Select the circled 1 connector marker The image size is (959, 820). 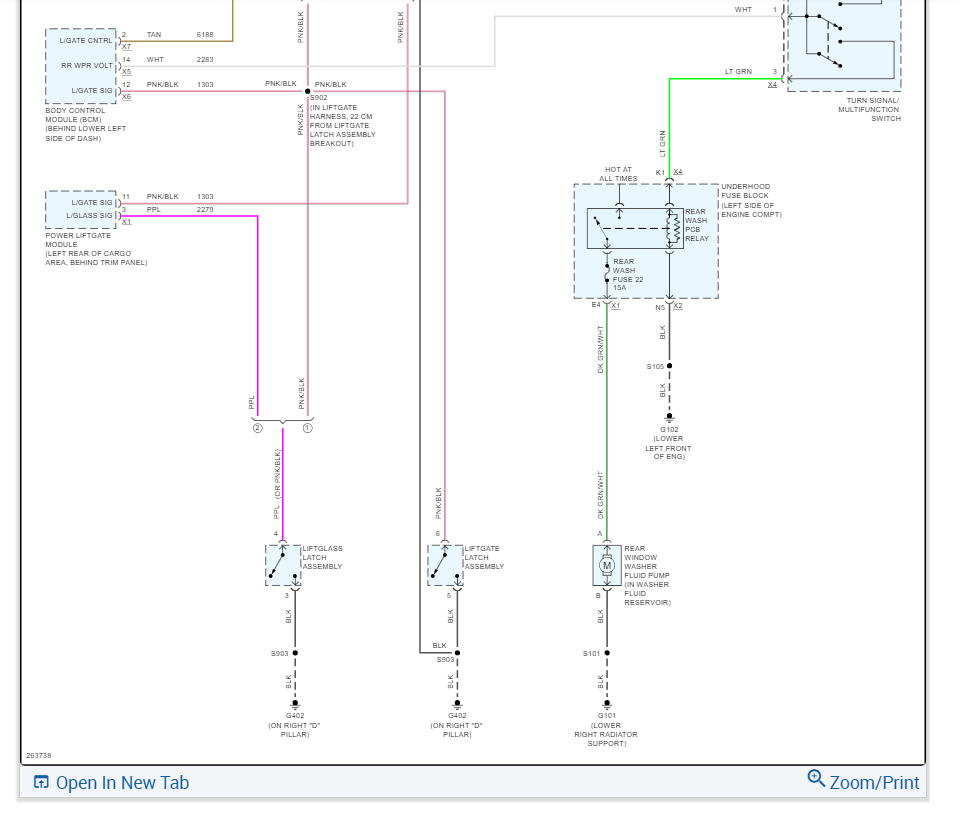[x=307, y=428]
